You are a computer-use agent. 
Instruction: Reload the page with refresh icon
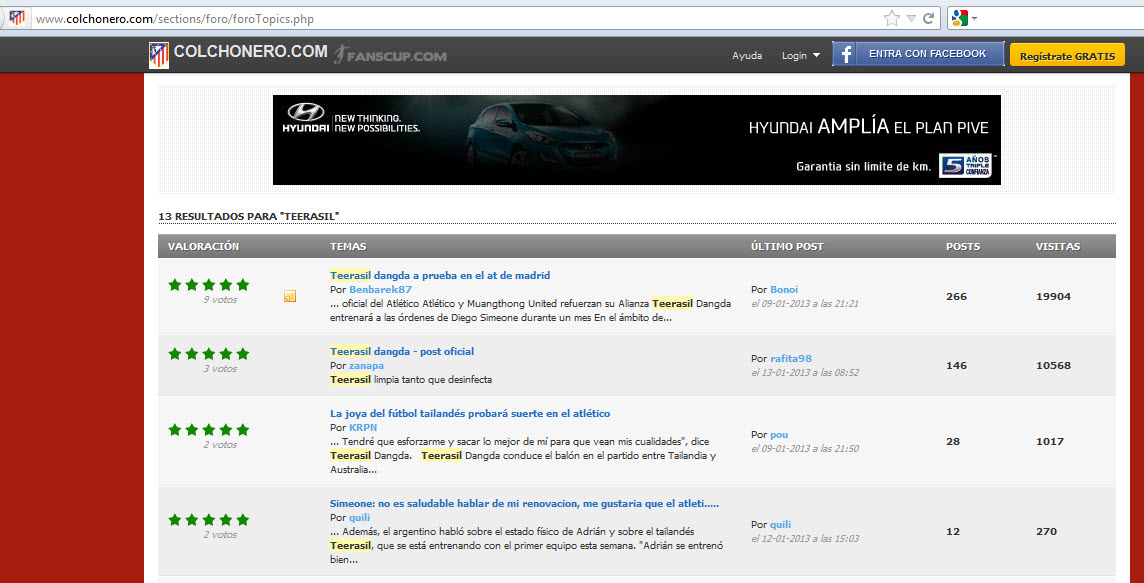point(929,19)
